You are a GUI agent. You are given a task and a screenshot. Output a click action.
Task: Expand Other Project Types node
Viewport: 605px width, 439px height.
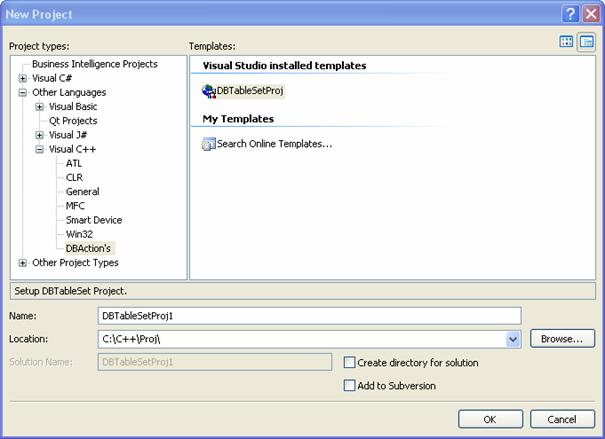point(23,263)
